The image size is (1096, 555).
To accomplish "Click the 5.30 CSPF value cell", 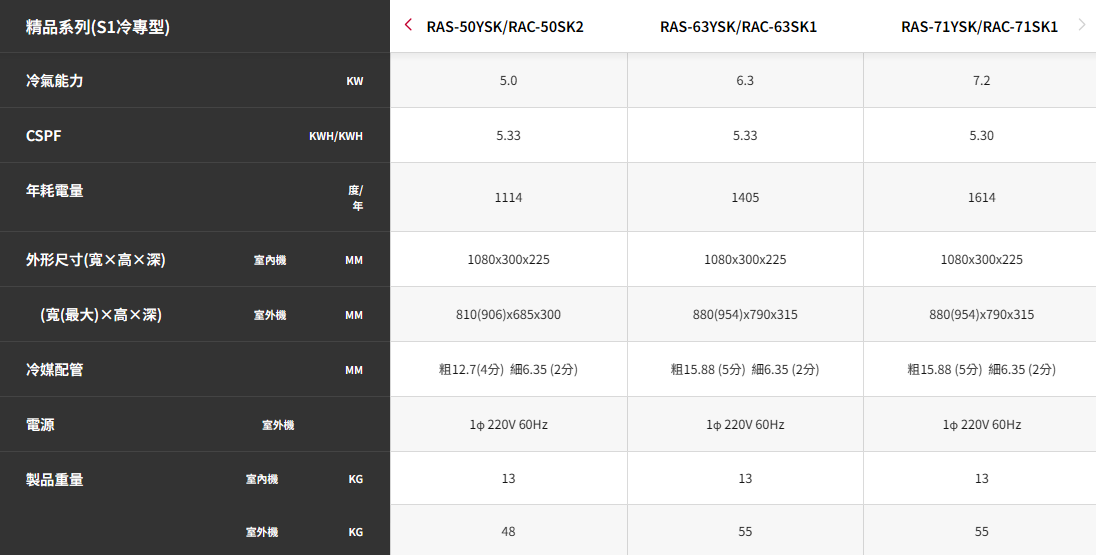I will coord(981,136).
